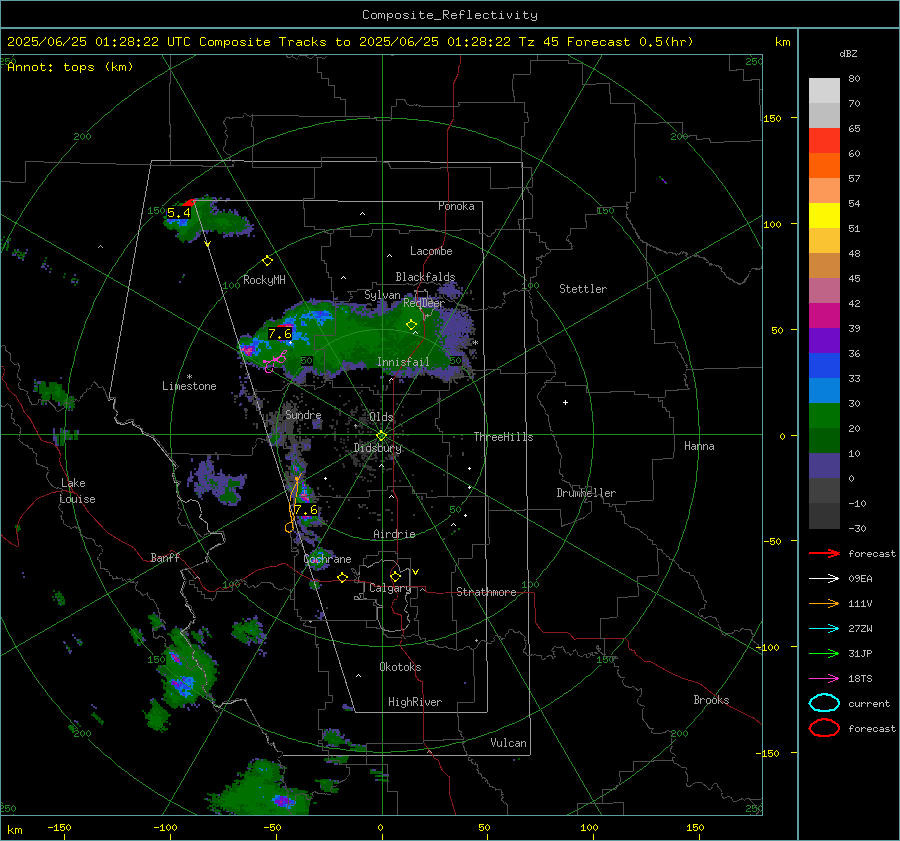Click the red forecast ellipse symbol
Image resolution: width=900 pixels, height=841 pixels.
click(824, 728)
